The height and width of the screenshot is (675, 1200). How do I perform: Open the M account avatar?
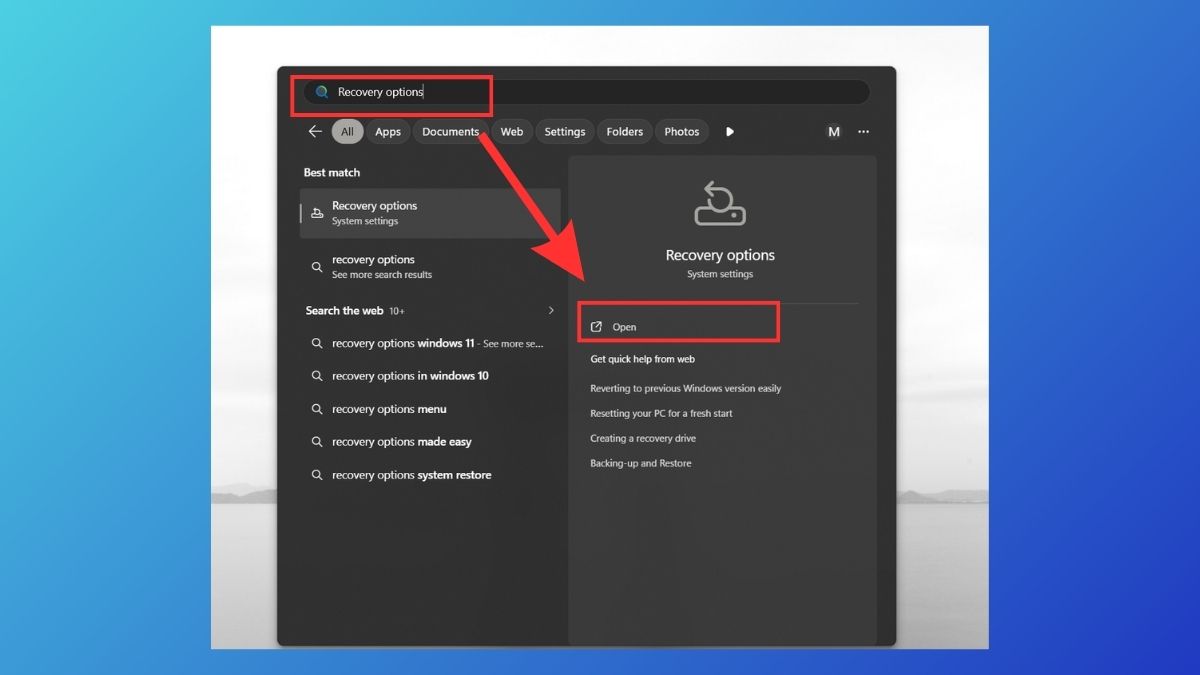tap(834, 132)
